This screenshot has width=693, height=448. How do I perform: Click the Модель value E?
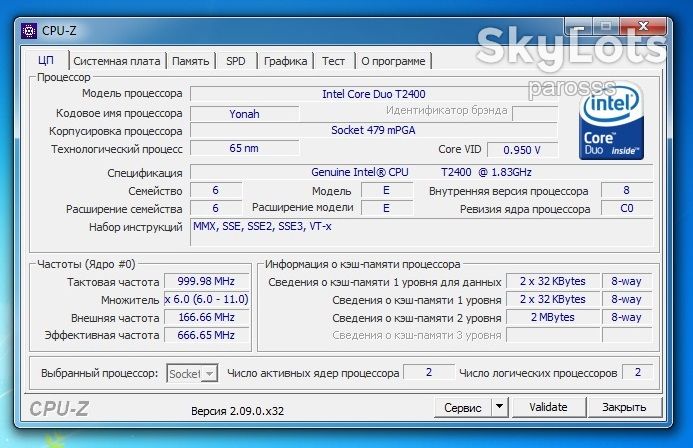click(x=387, y=190)
